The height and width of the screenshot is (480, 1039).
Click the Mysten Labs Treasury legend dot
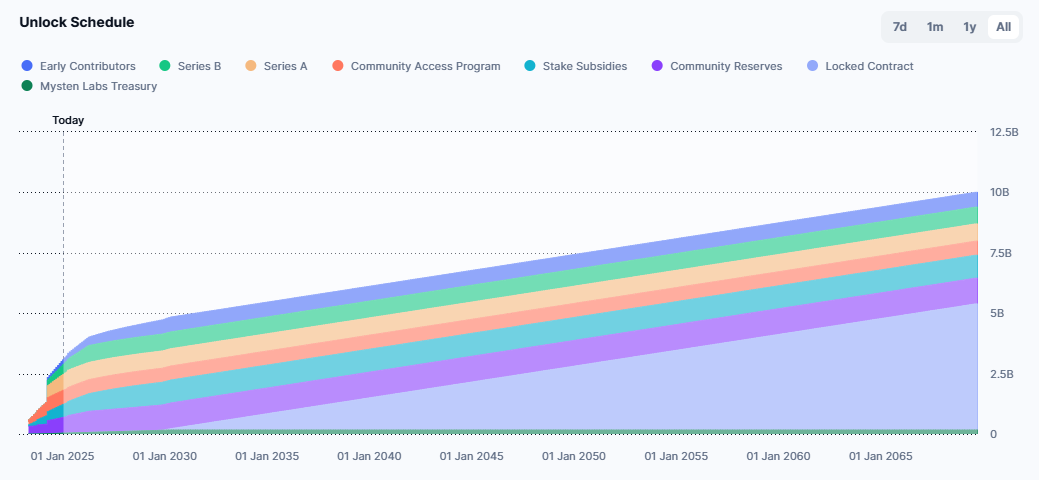27,86
